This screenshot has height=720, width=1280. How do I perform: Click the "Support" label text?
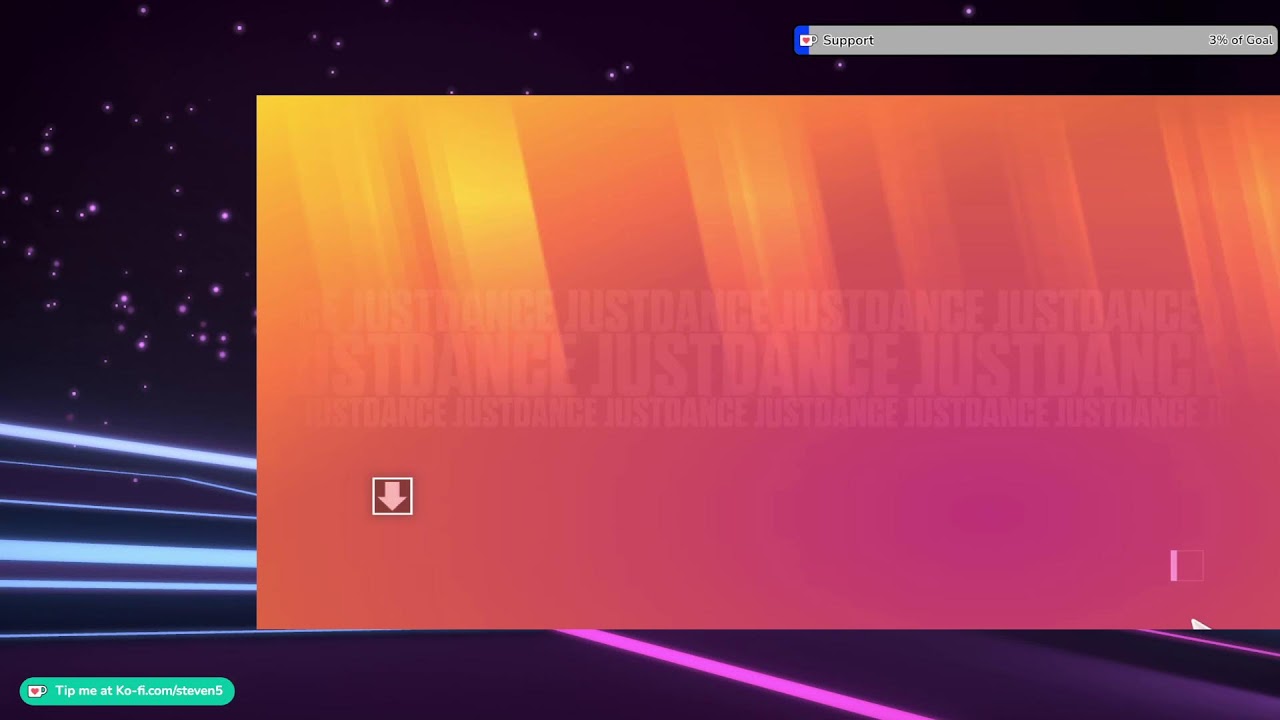(848, 40)
